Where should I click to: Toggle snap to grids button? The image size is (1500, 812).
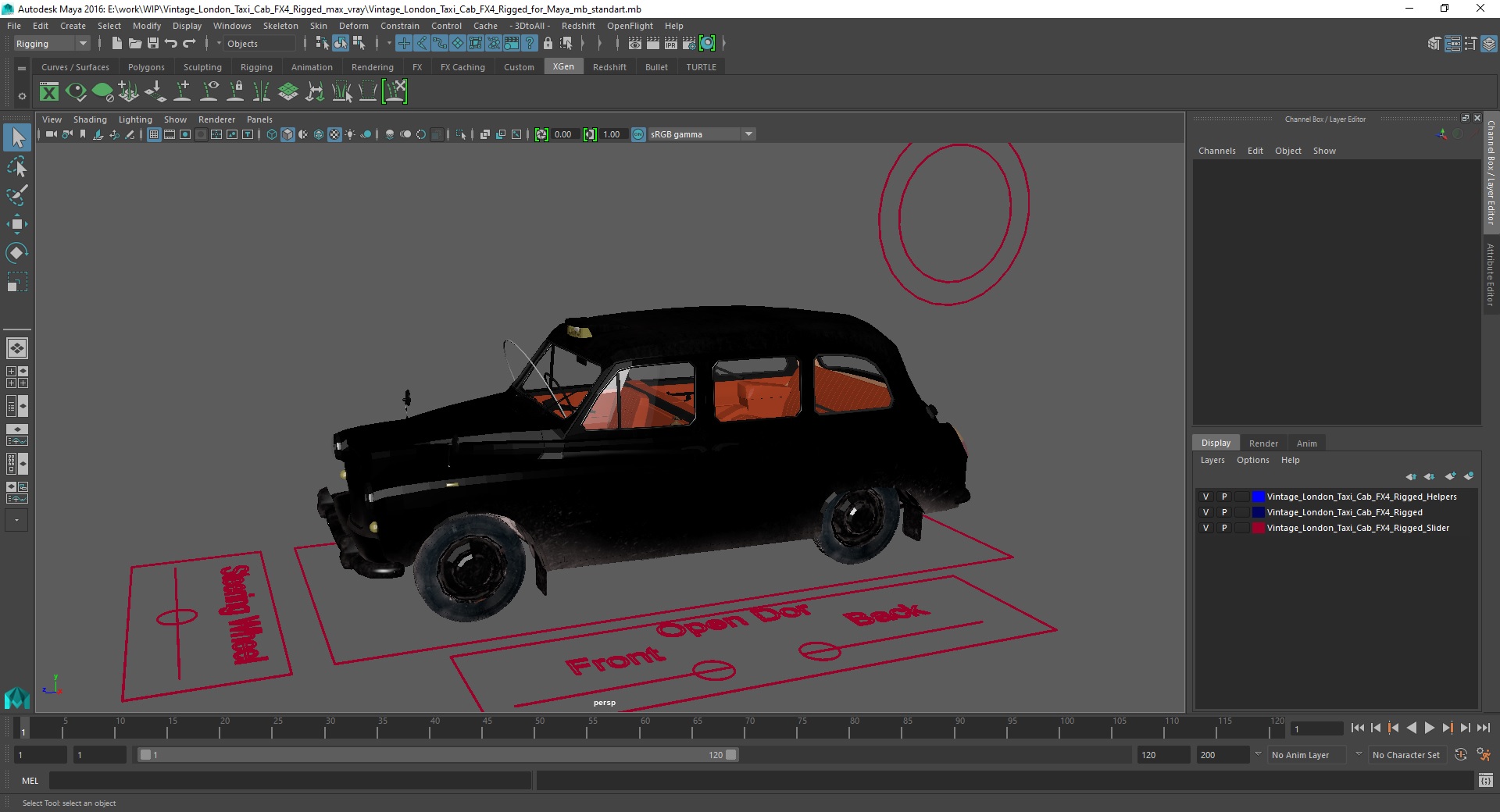point(404,44)
